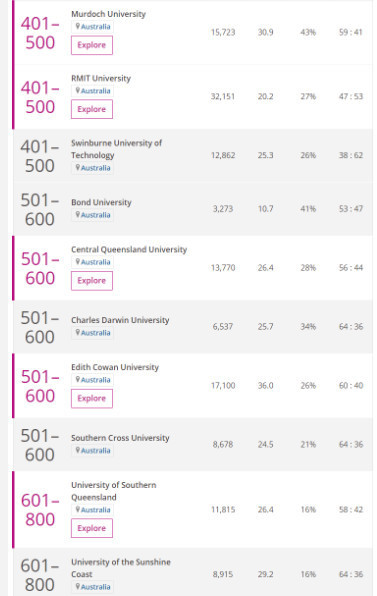Open the Southern Cross University name link
Image resolution: width=377 pixels, height=596 pixels.
[x=120, y=438]
